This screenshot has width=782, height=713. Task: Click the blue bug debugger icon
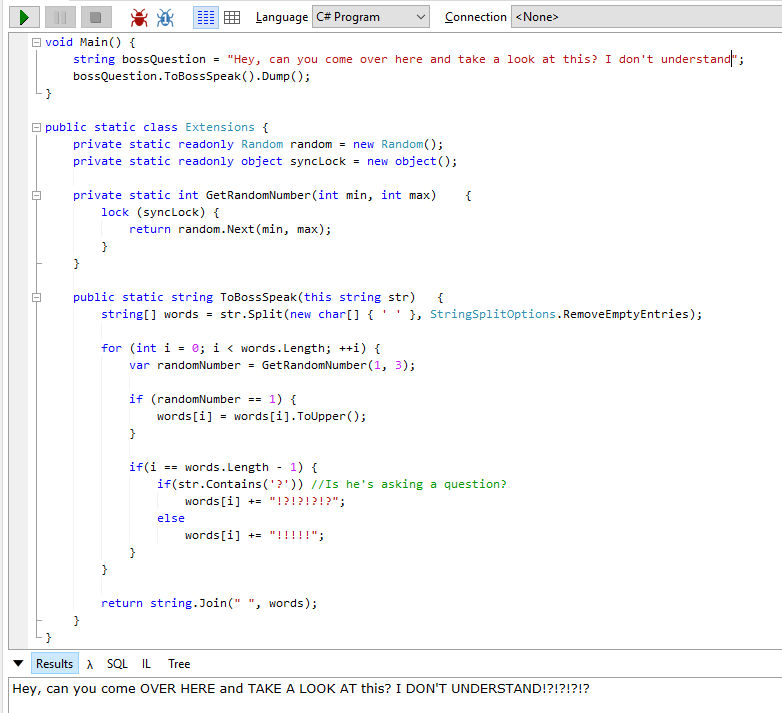(x=165, y=17)
